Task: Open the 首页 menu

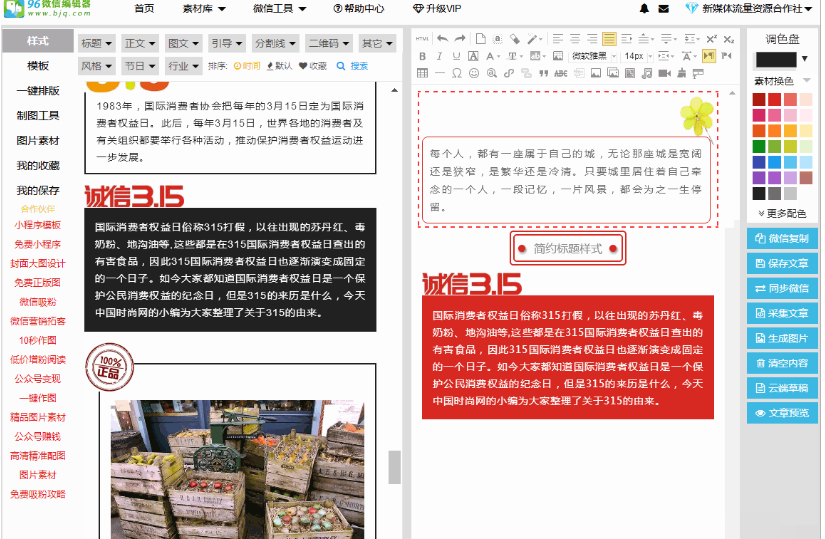Action: (144, 8)
